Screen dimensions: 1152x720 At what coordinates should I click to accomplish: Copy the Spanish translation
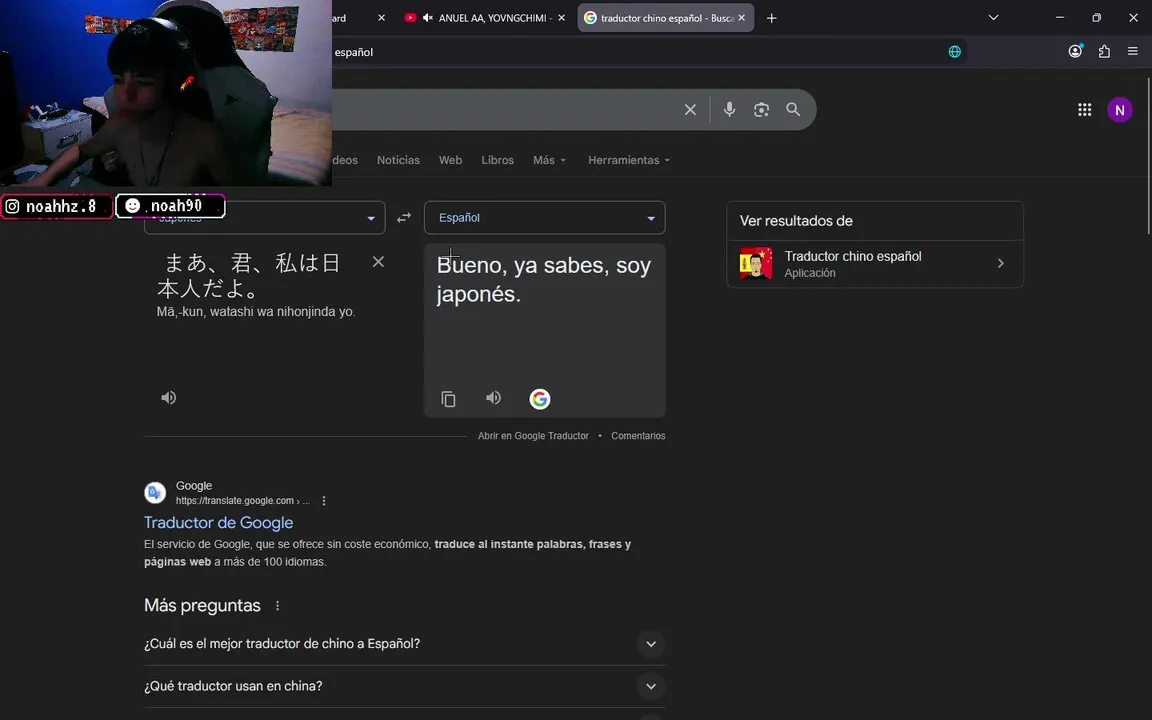click(448, 399)
